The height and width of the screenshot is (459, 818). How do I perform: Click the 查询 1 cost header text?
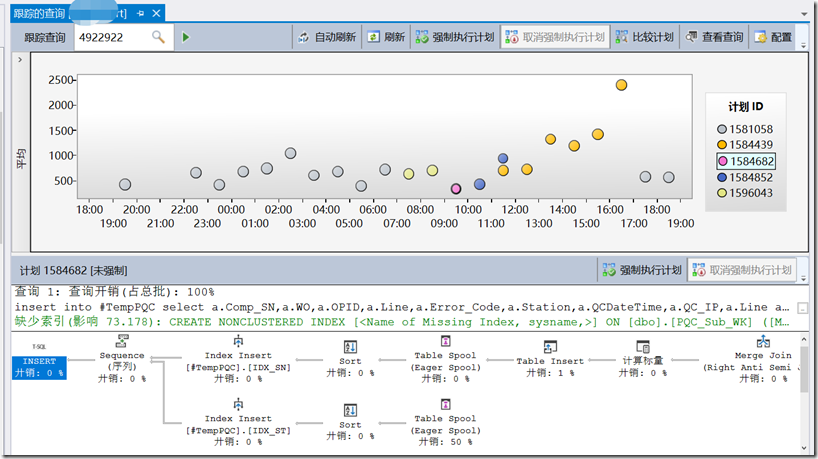point(114,292)
